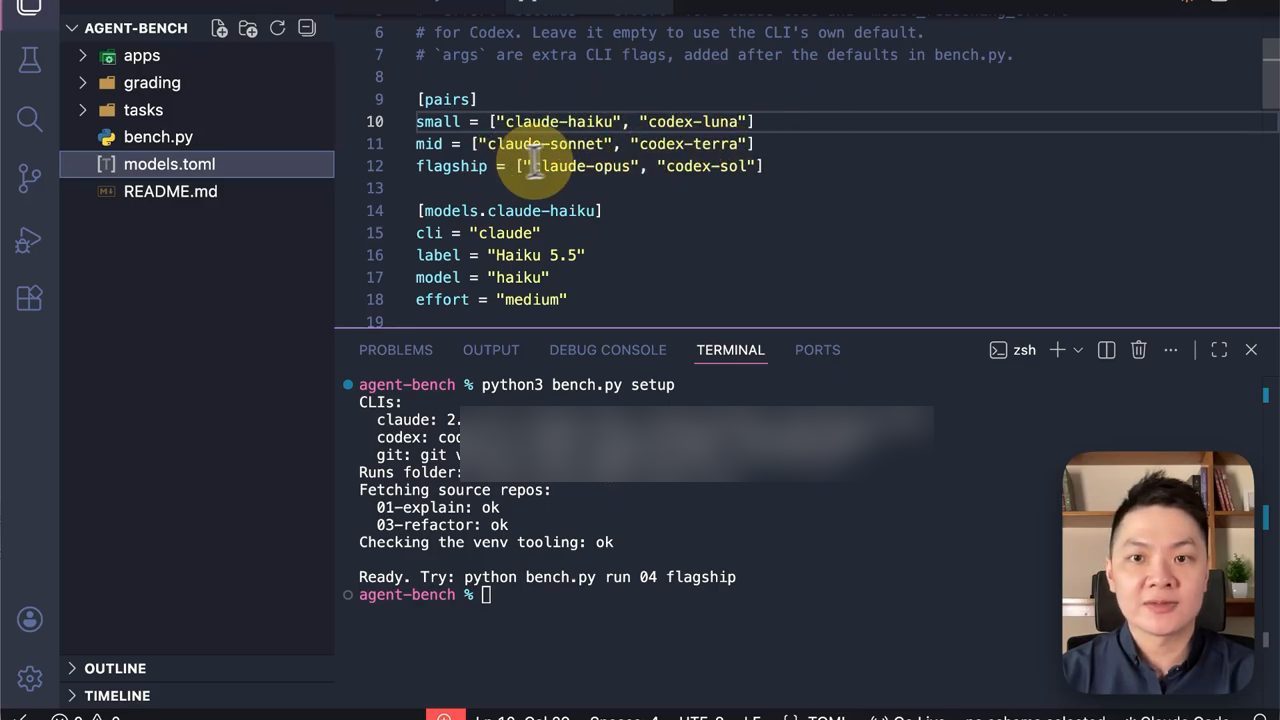
Task: Open the Manage gear icon
Action: [29, 678]
